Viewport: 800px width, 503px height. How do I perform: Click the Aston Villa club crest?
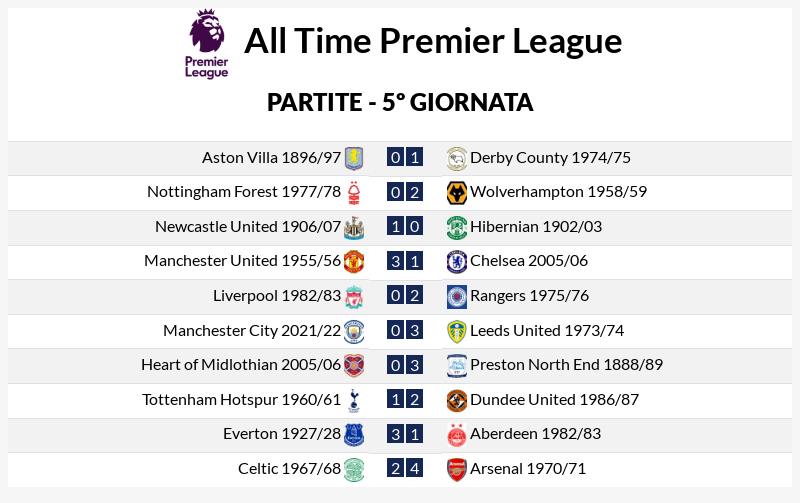pos(354,158)
